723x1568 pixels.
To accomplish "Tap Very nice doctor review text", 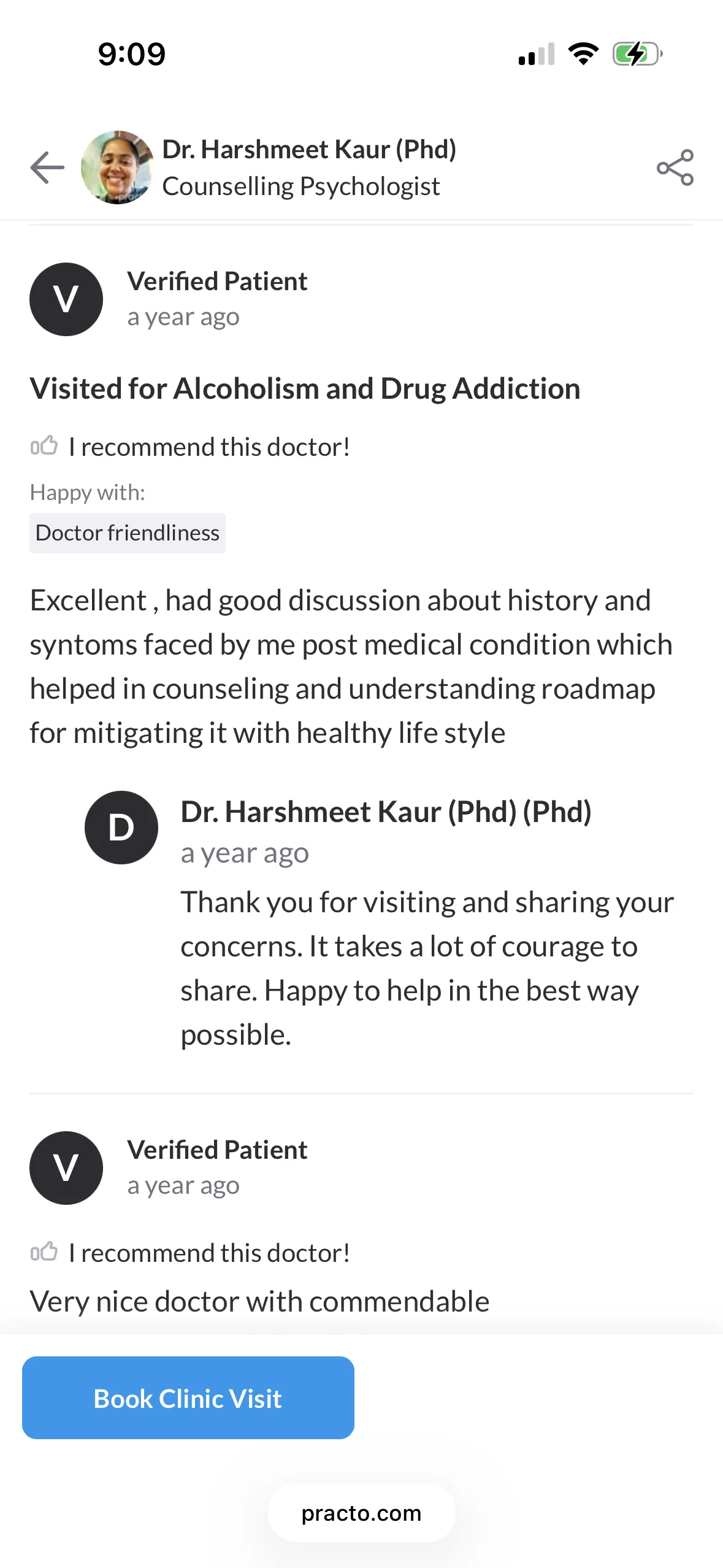I will 259,1302.
